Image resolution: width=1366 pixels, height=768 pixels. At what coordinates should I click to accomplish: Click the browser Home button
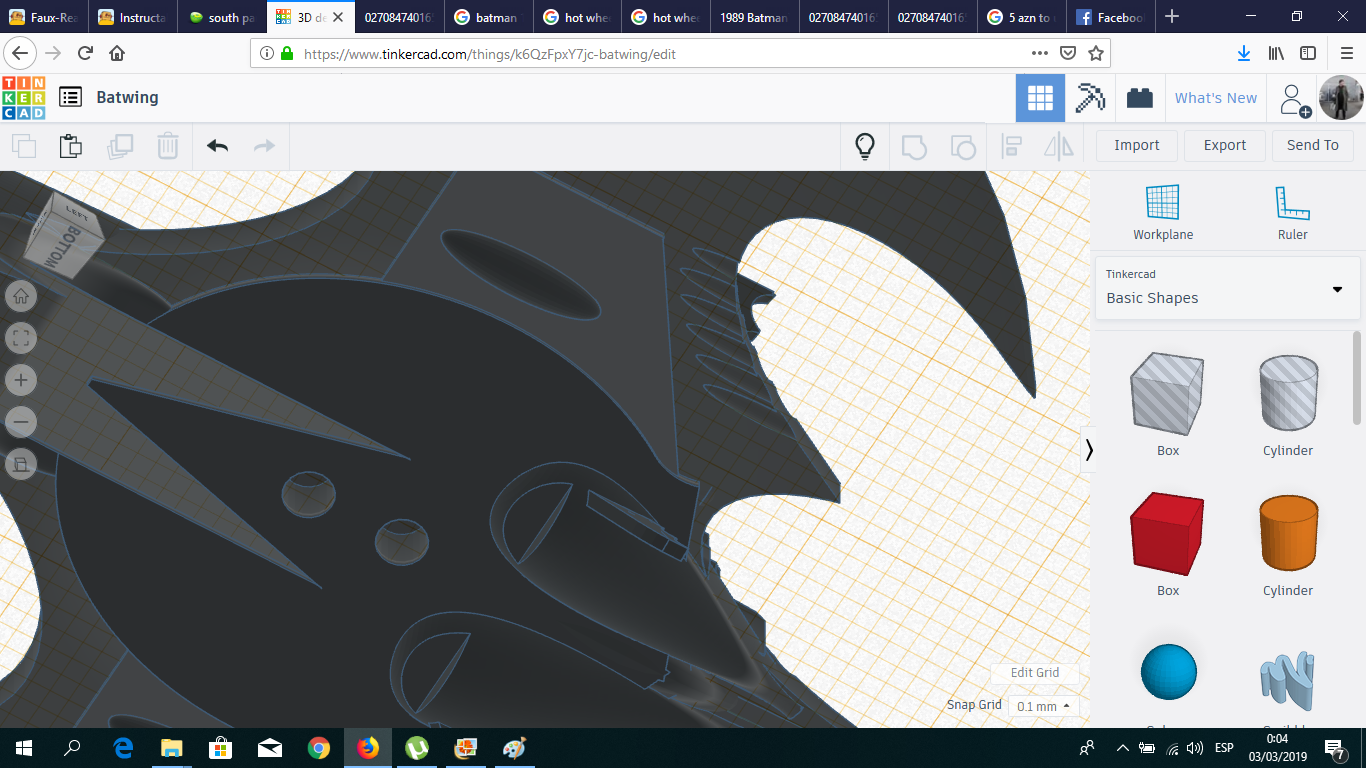(x=117, y=53)
